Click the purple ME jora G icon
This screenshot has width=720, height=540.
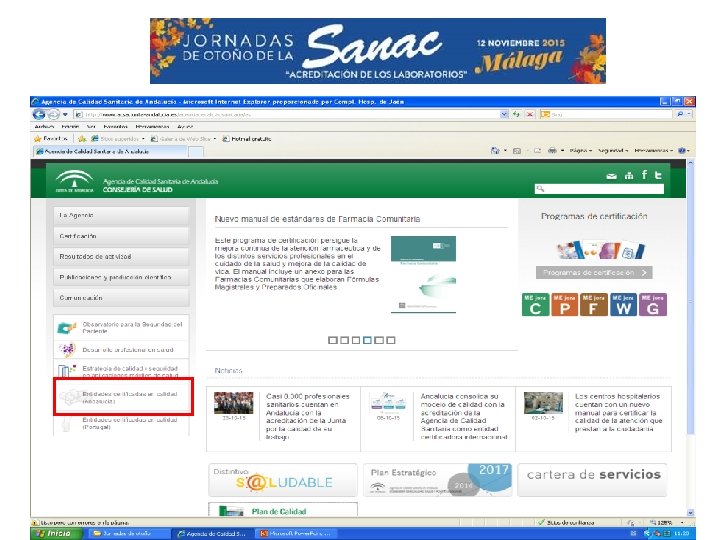point(653,304)
